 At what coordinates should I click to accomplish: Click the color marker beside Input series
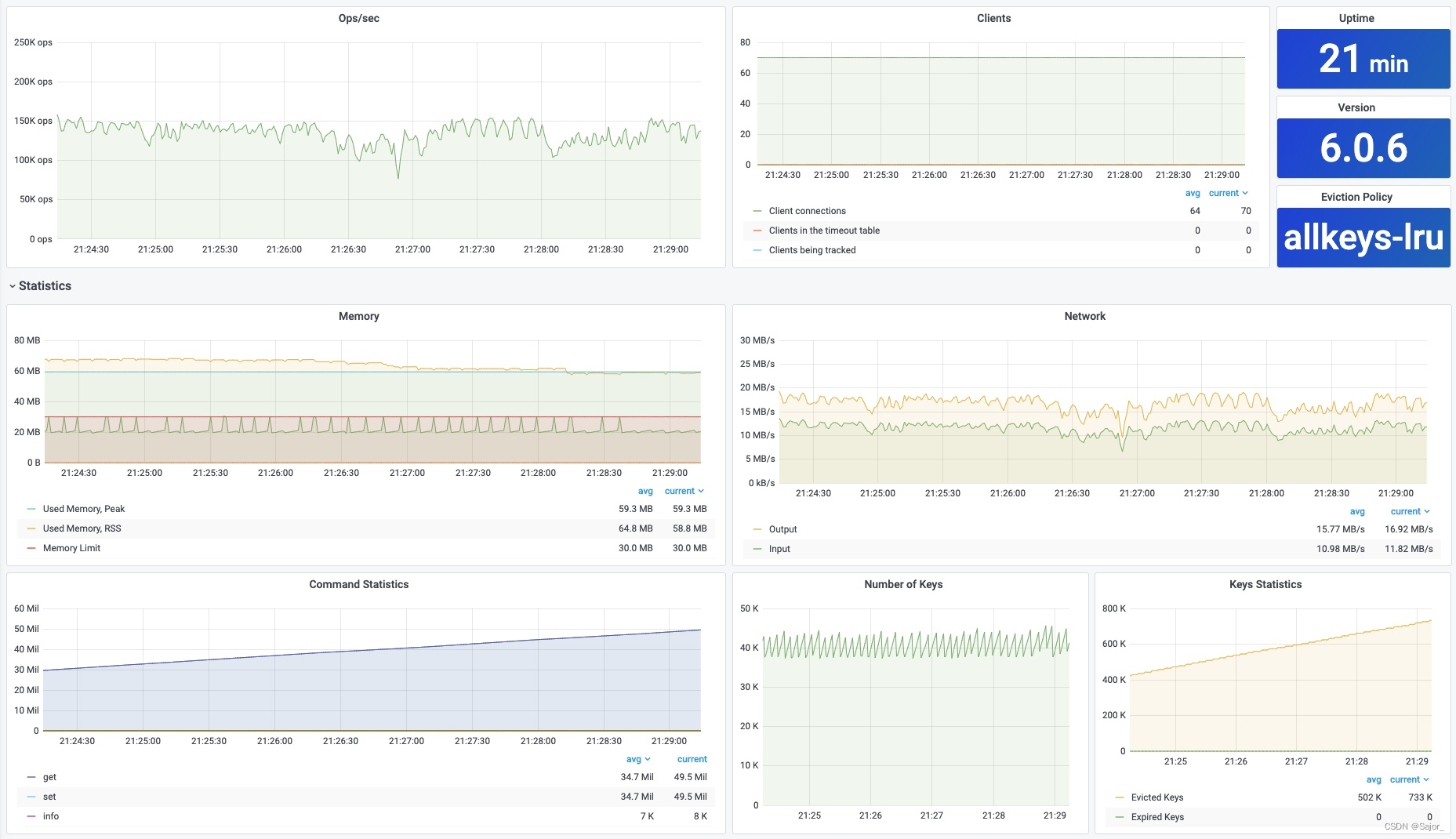(x=757, y=549)
